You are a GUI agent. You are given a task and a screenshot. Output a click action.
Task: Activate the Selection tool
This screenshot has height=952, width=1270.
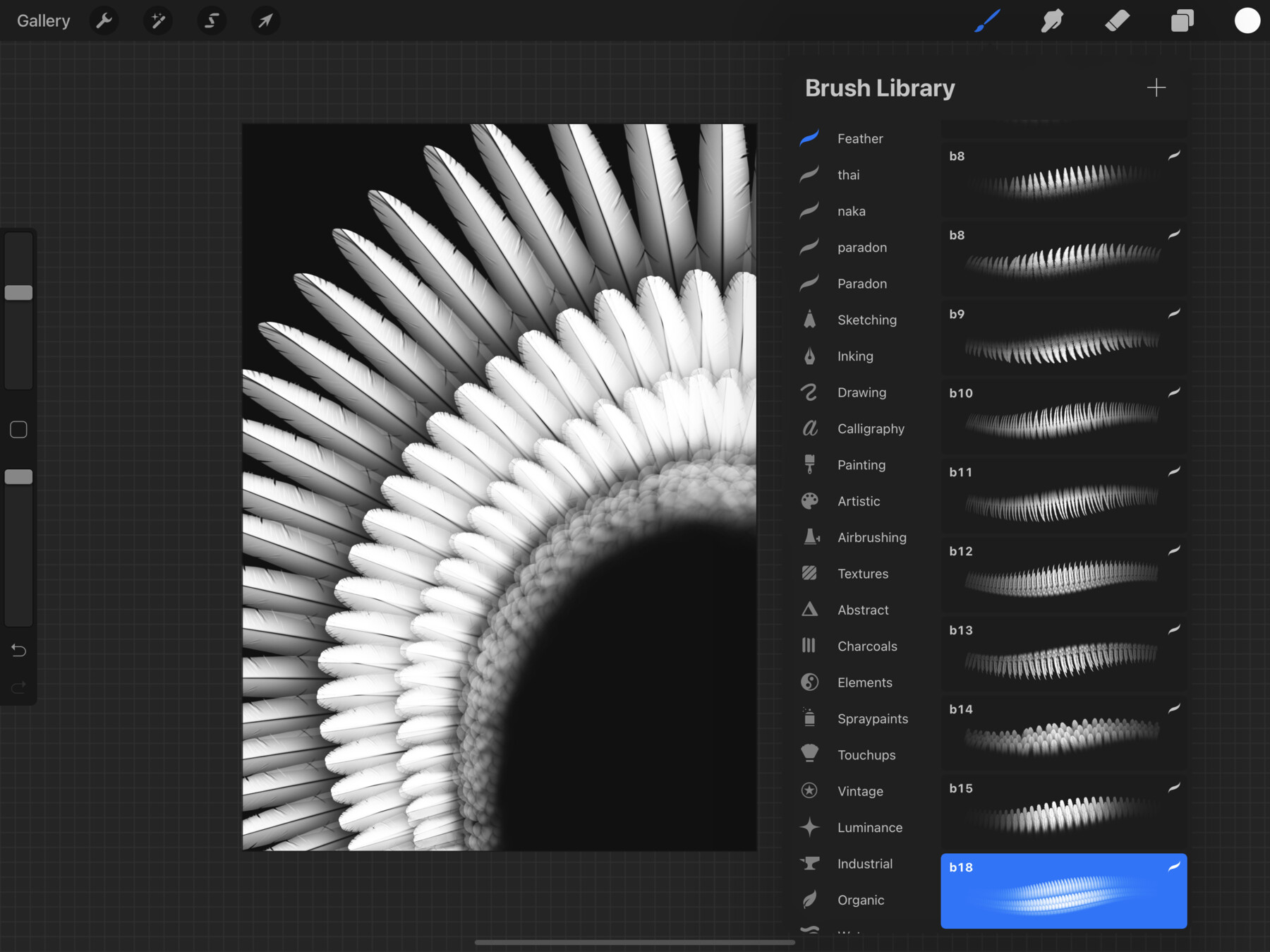[x=212, y=21]
